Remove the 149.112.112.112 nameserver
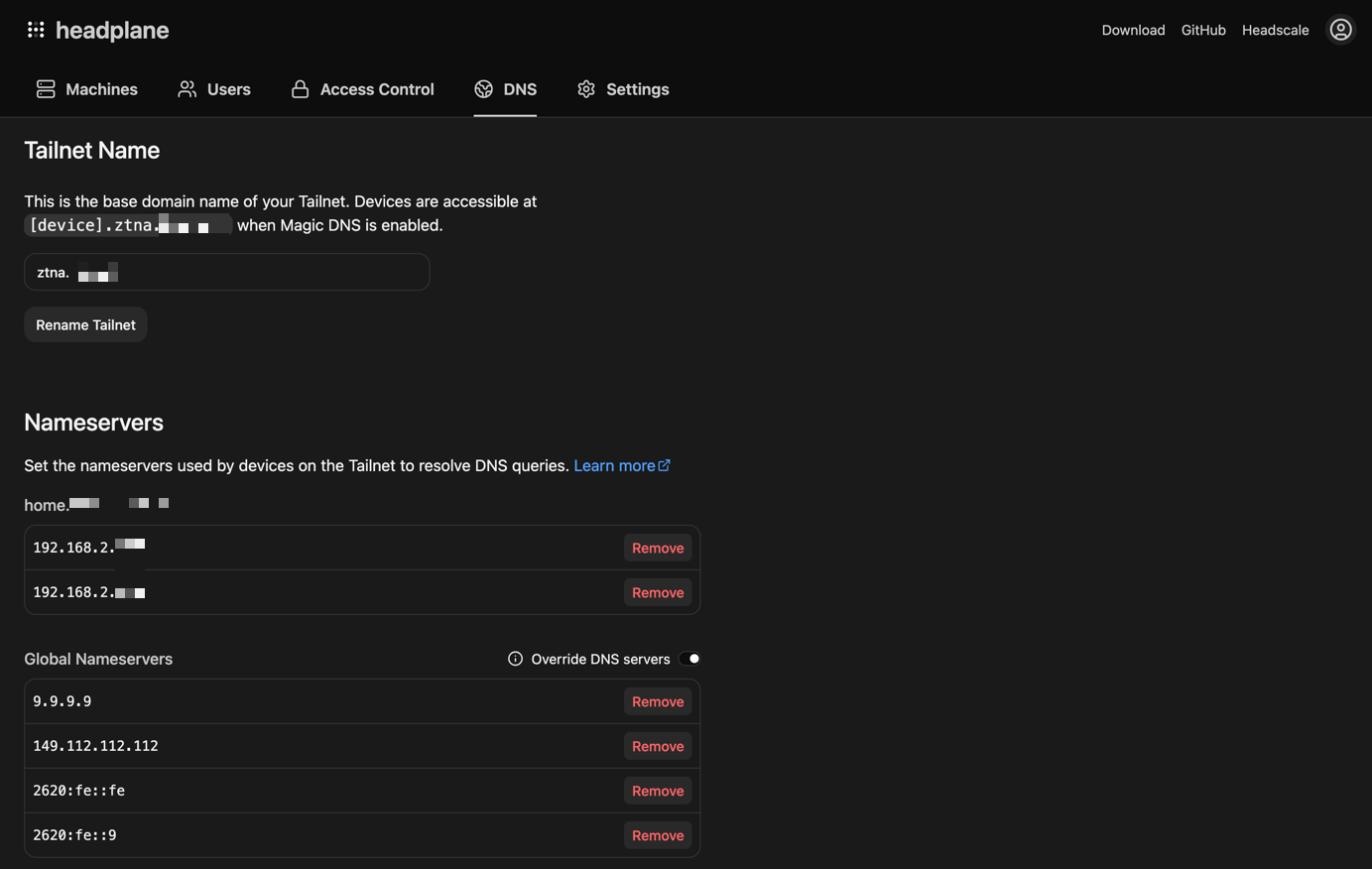Image resolution: width=1372 pixels, height=869 pixels. coord(658,746)
